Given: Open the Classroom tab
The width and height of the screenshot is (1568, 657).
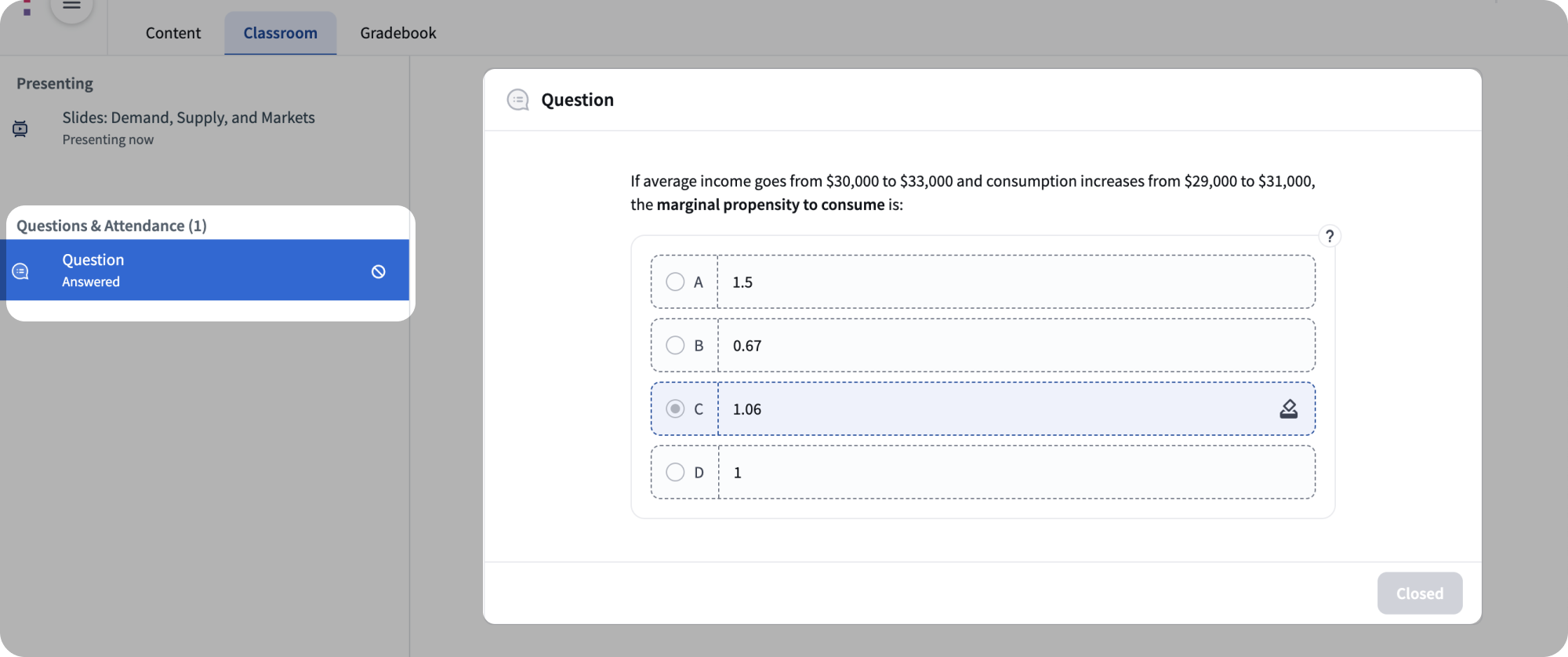Looking at the screenshot, I should [280, 33].
